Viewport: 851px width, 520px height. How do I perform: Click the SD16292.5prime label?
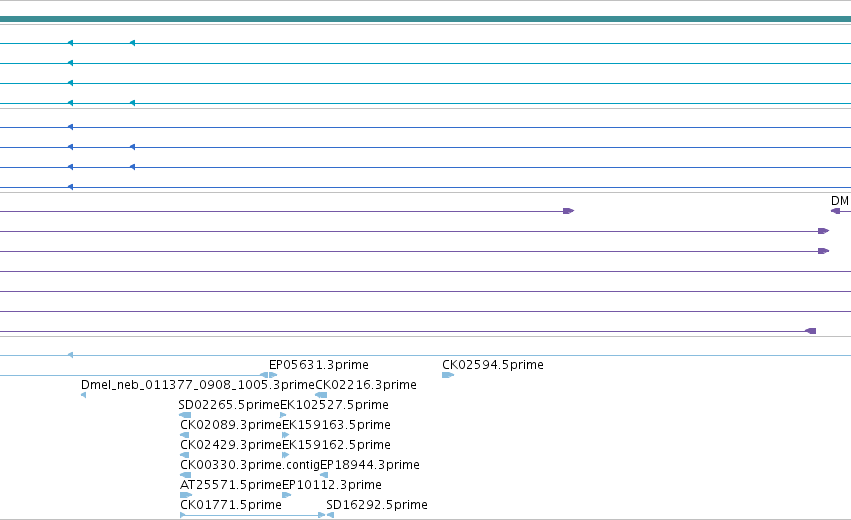coord(377,505)
